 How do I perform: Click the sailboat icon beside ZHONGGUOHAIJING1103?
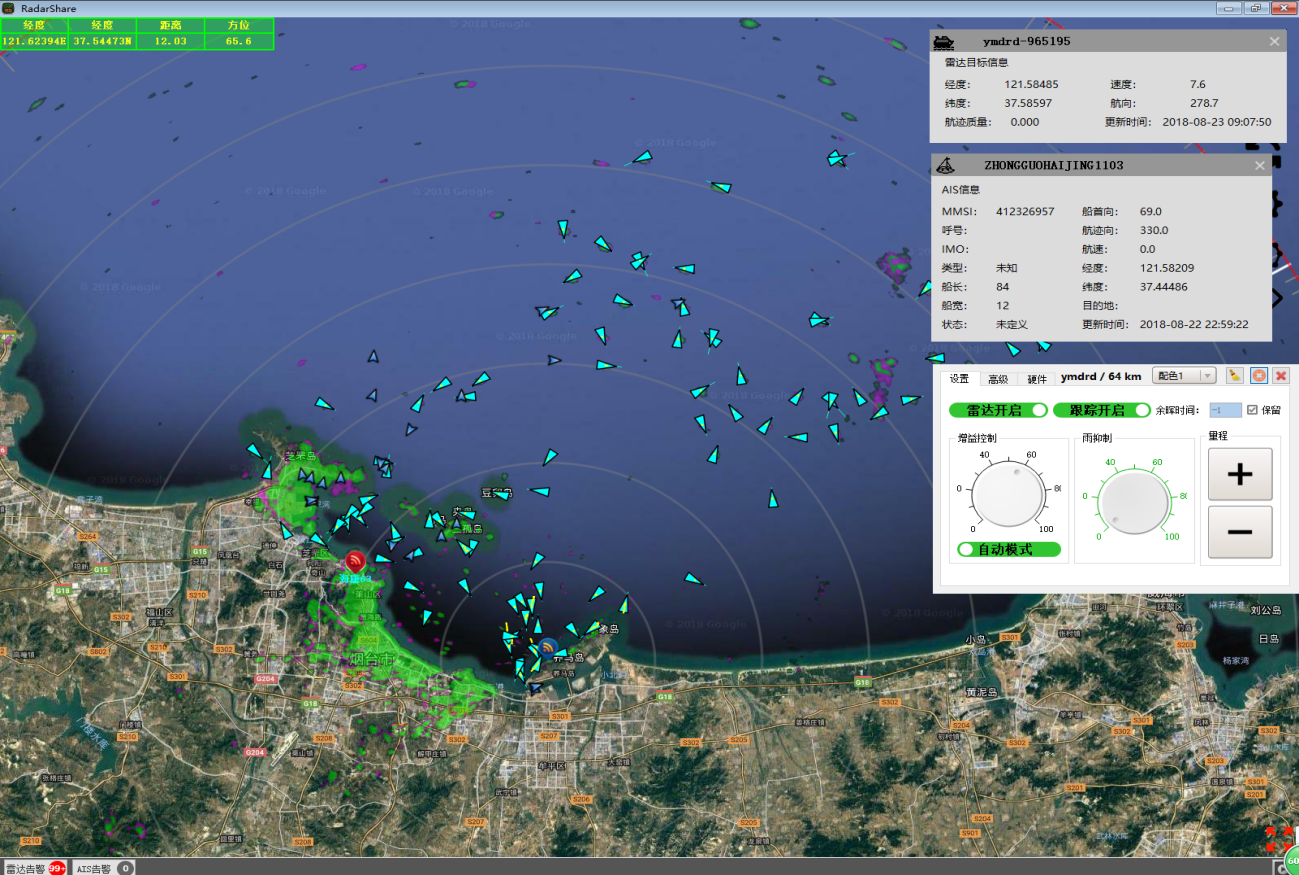pos(945,165)
